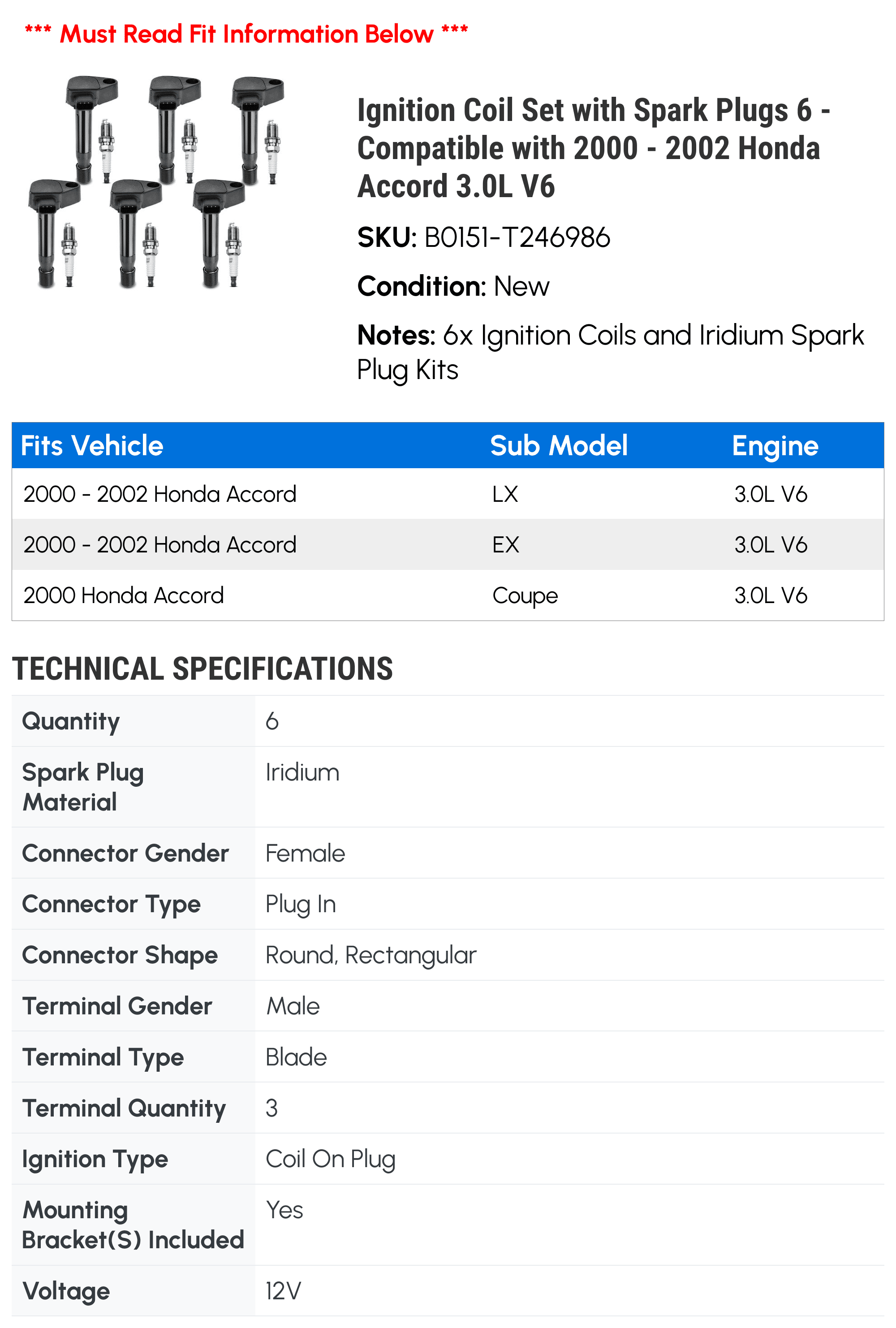Click the Iridium spec value
This screenshot has width=896, height=1328.
(302, 772)
